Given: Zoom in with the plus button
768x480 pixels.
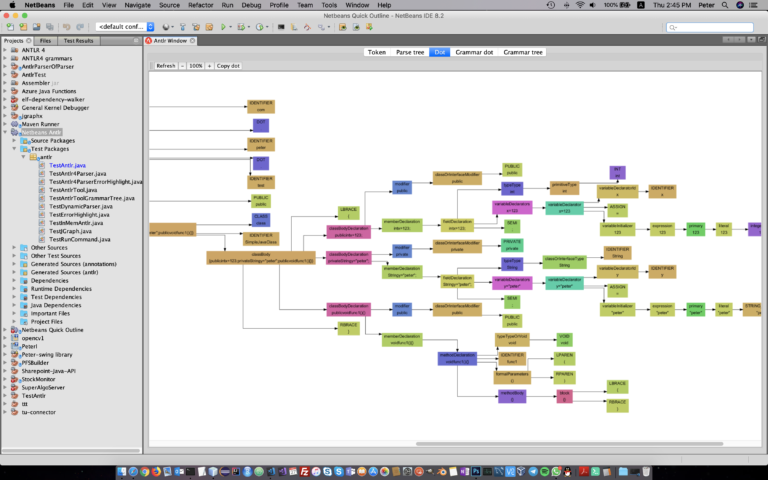Looking at the screenshot, I should click(x=209, y=66).
